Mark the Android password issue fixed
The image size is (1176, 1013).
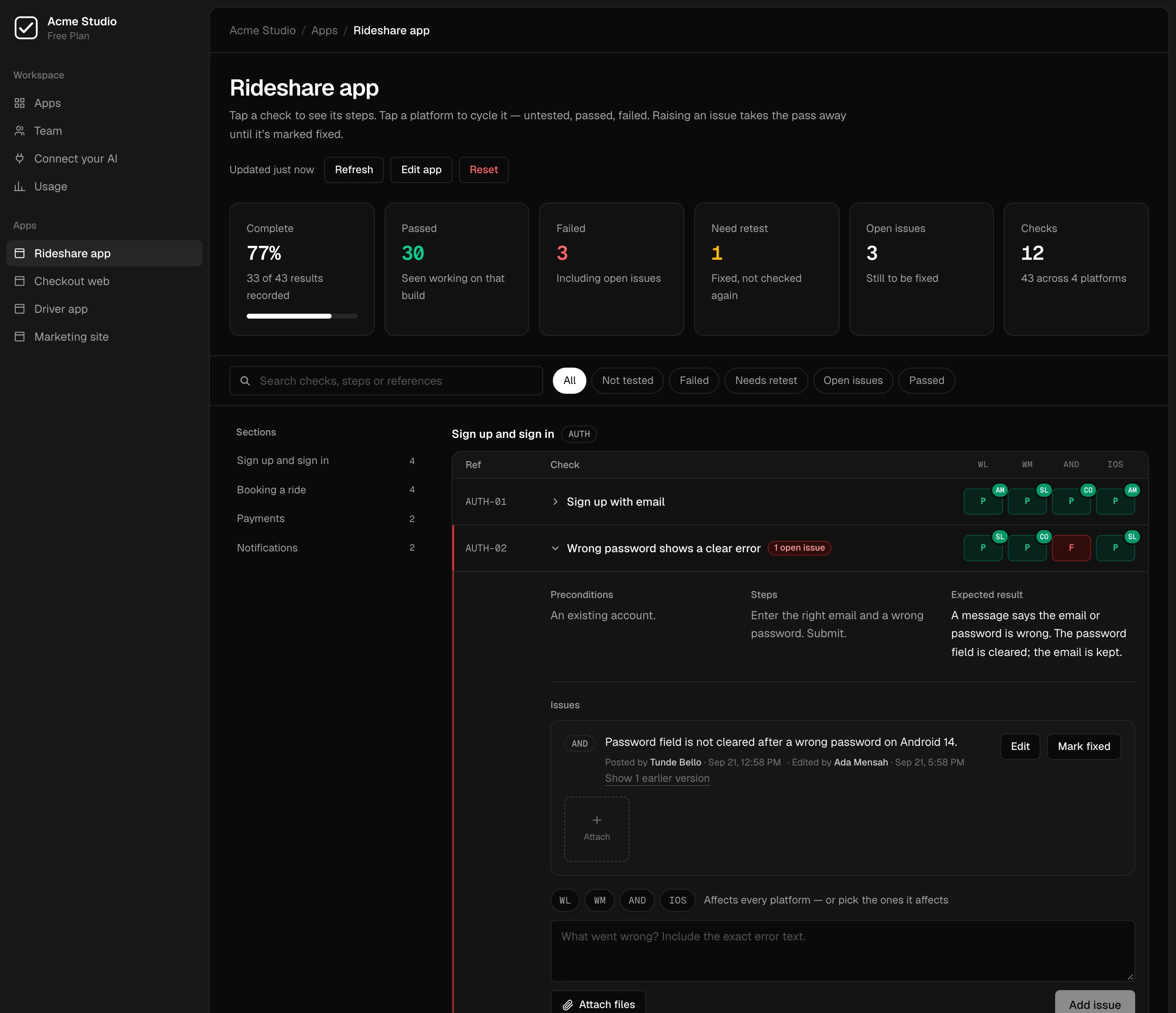pyautogui.click(x=1083, y=746)
